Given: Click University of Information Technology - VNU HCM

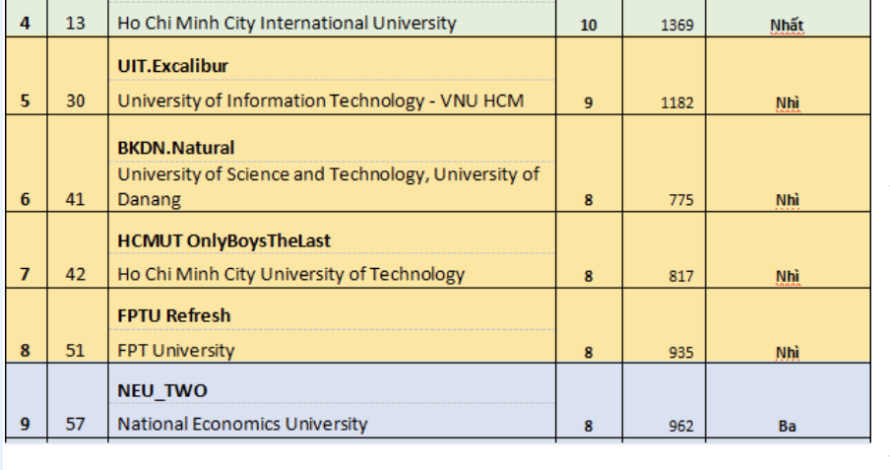Looking at the screenshot, I should pos(320,100).
